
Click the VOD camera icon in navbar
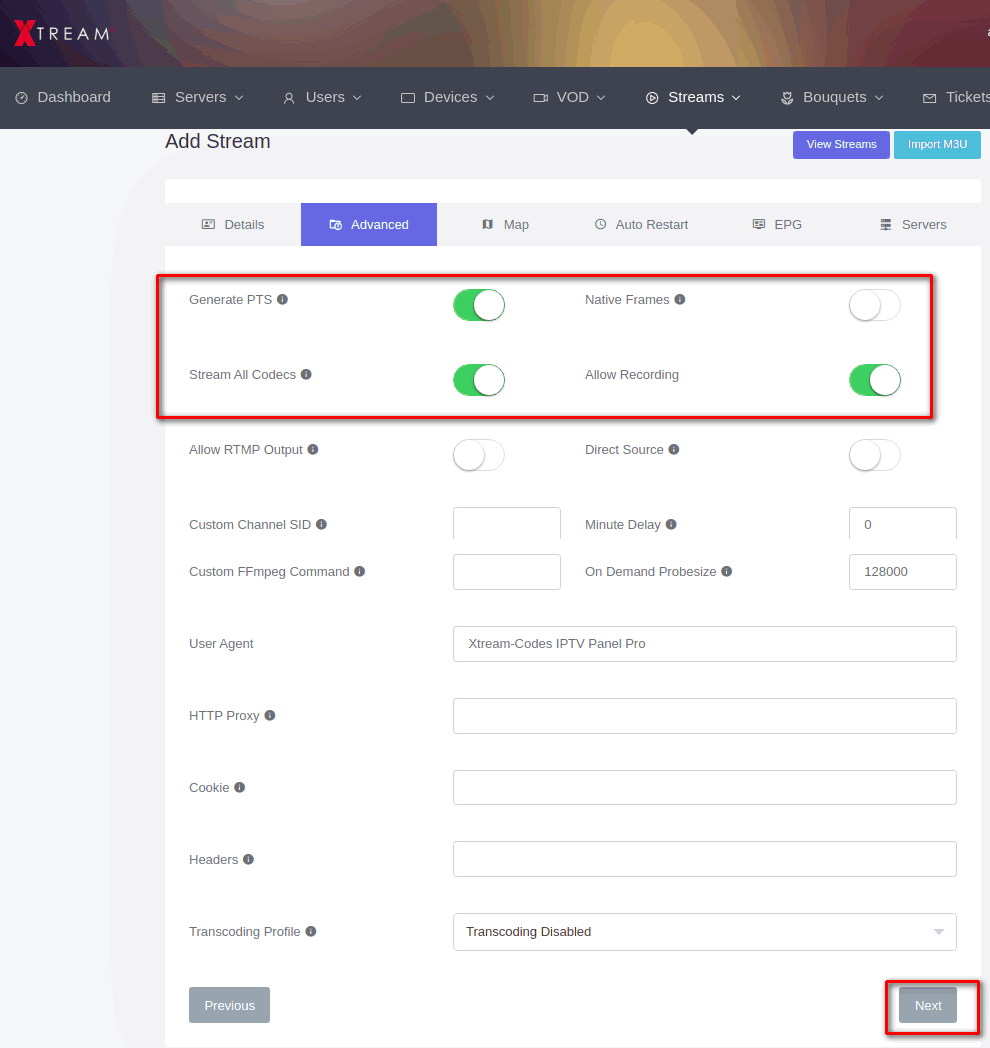542,97
